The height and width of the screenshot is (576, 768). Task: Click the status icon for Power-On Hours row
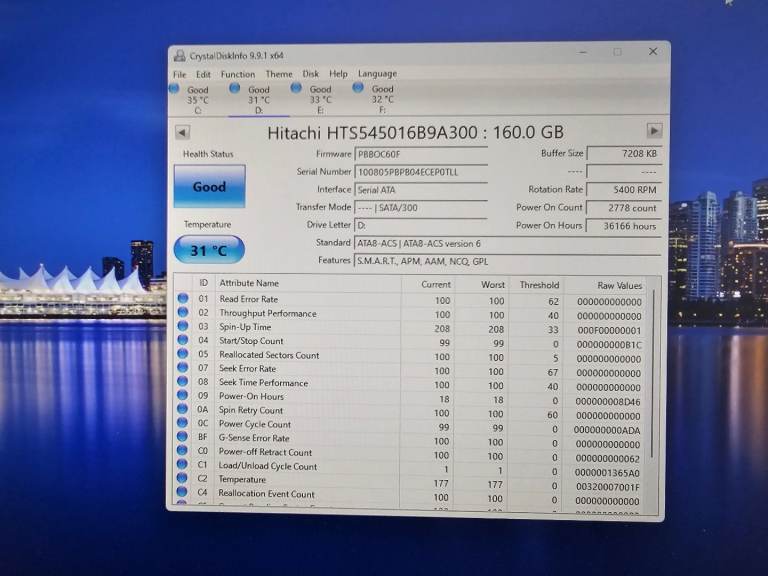tap(183, 394)
